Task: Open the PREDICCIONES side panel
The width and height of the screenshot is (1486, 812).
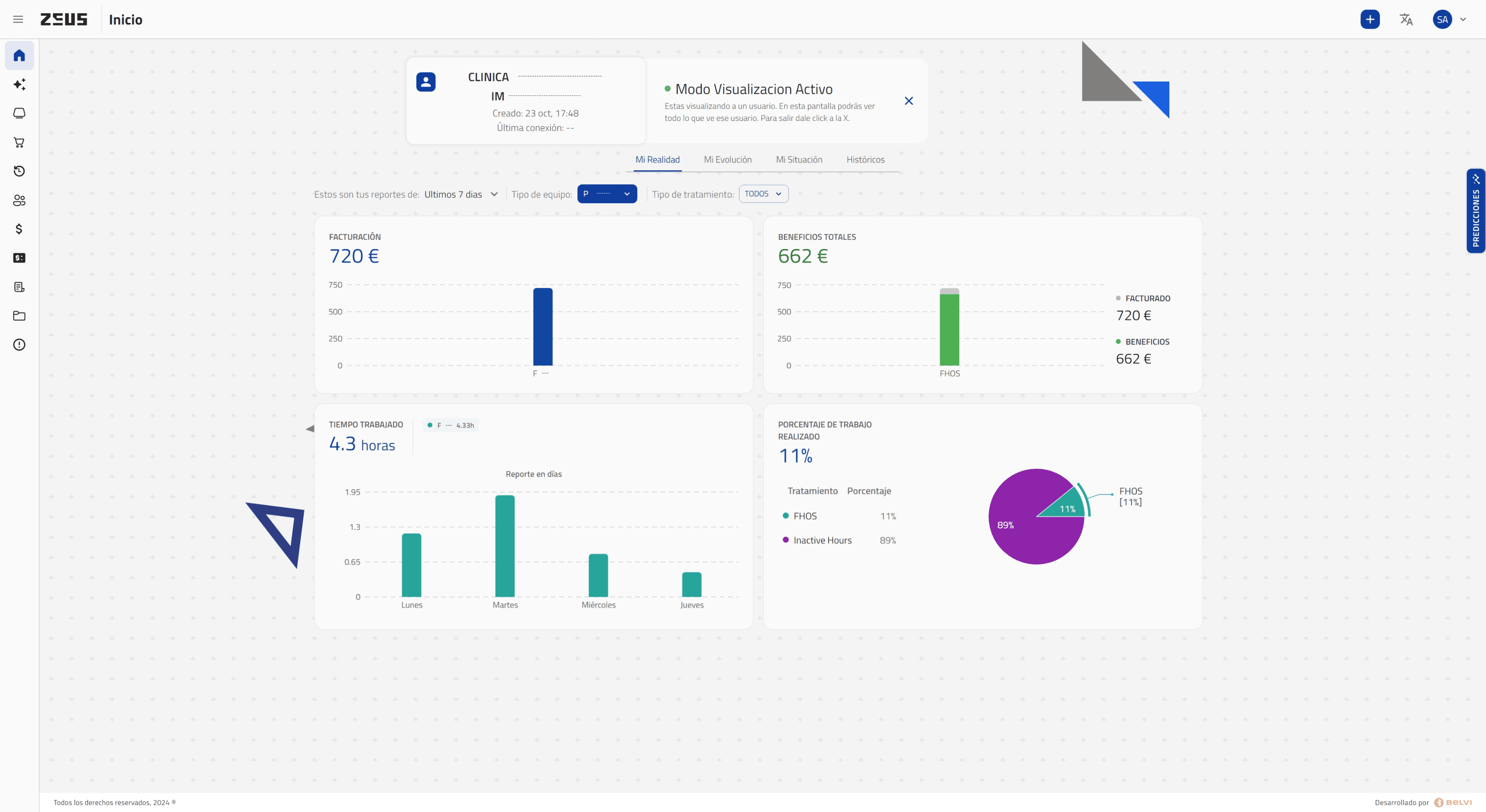Action: click(x=1476, y=211)
